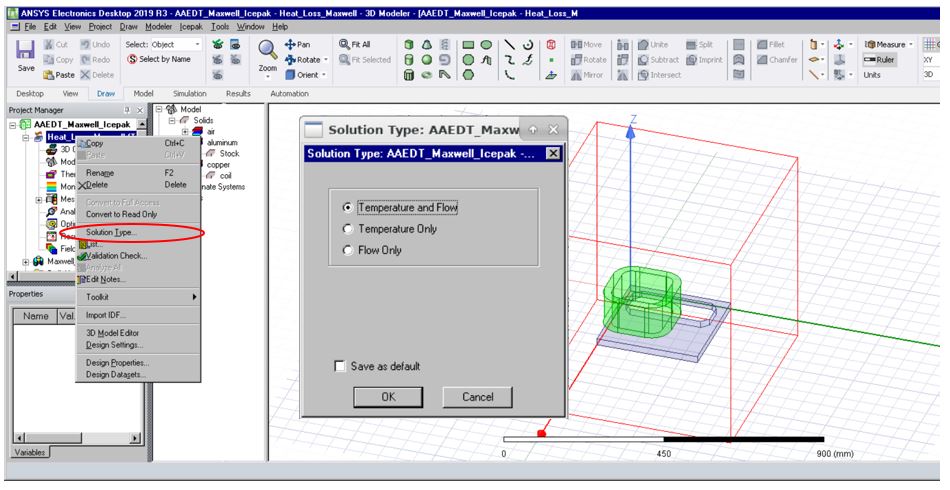
Task: Switch to the Automation ribbon tab
Action: point(289,93)
